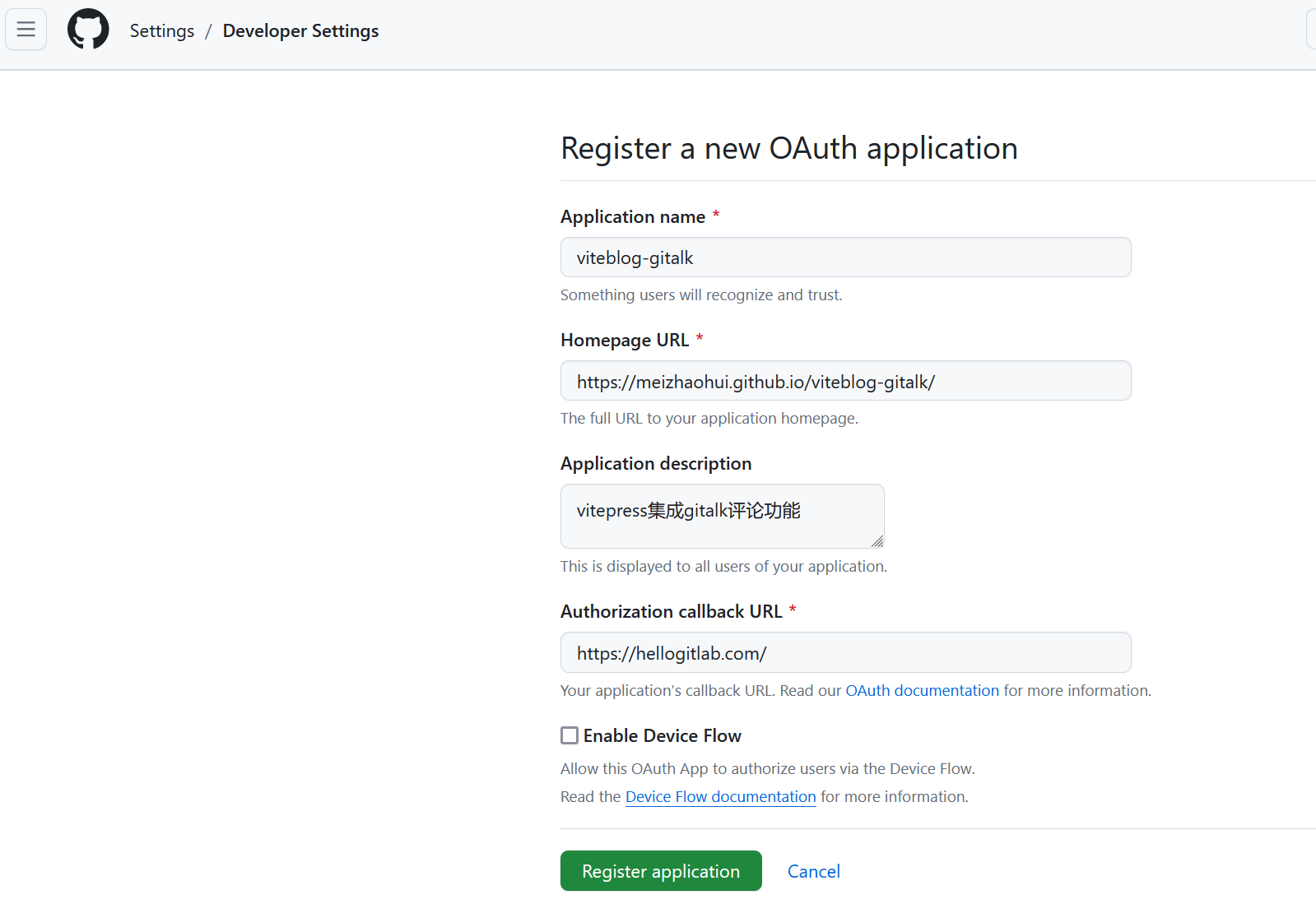Click the Enable Device Flow label

tap(662, 736)
